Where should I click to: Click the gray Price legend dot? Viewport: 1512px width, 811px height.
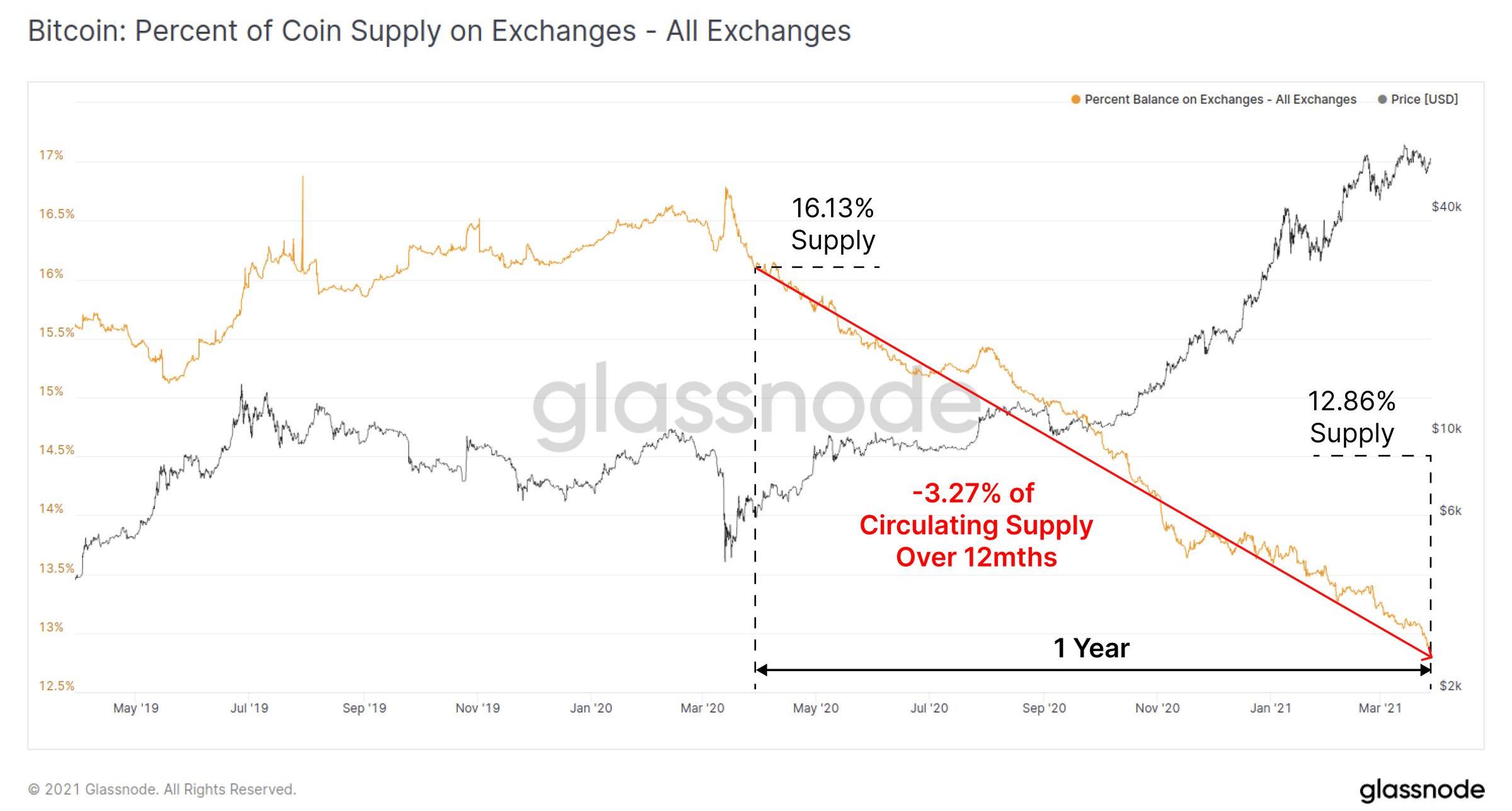pos(1382,100)
